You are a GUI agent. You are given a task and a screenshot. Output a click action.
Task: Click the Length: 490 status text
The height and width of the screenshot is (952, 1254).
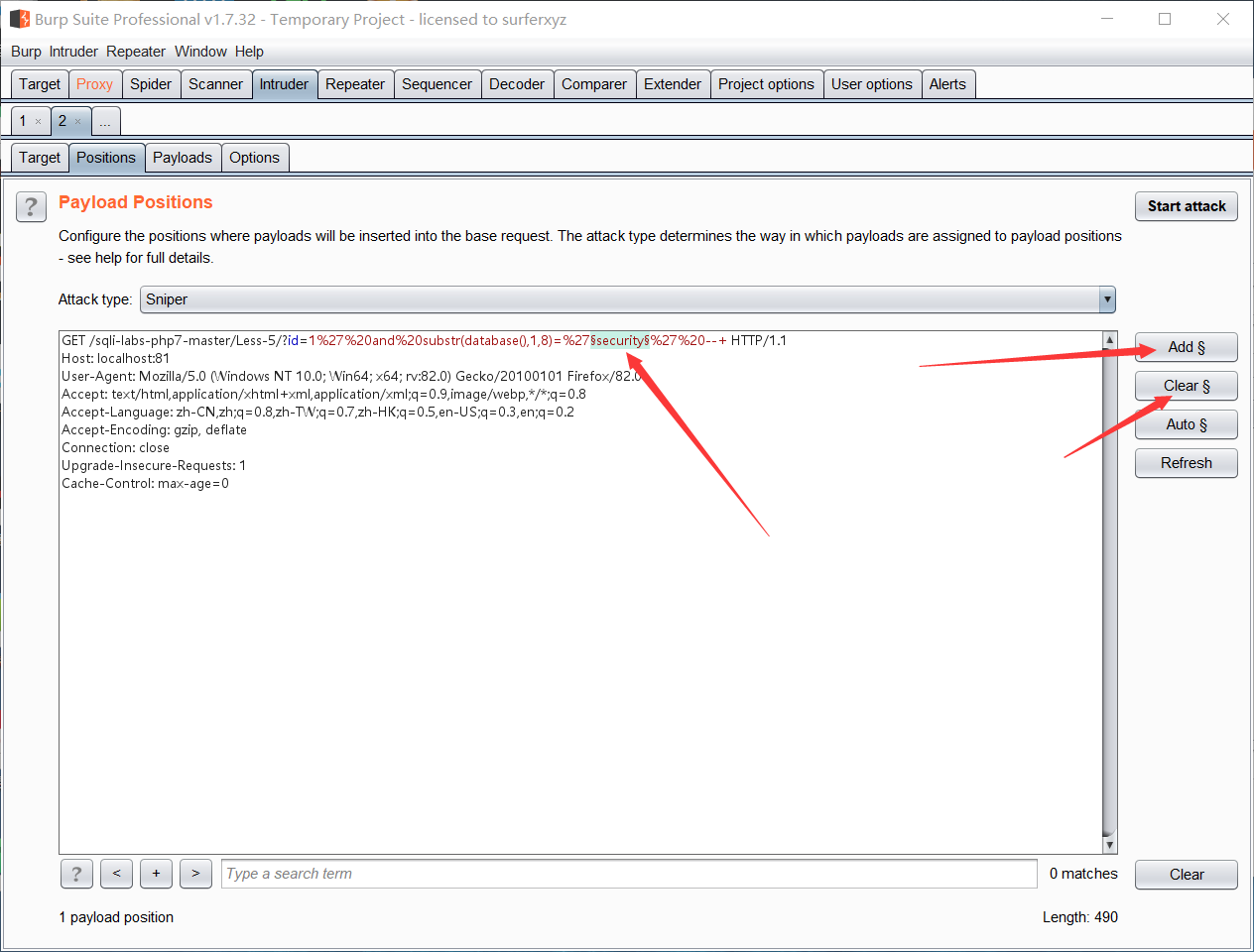pyautogui.click(x=1080, y=917)
